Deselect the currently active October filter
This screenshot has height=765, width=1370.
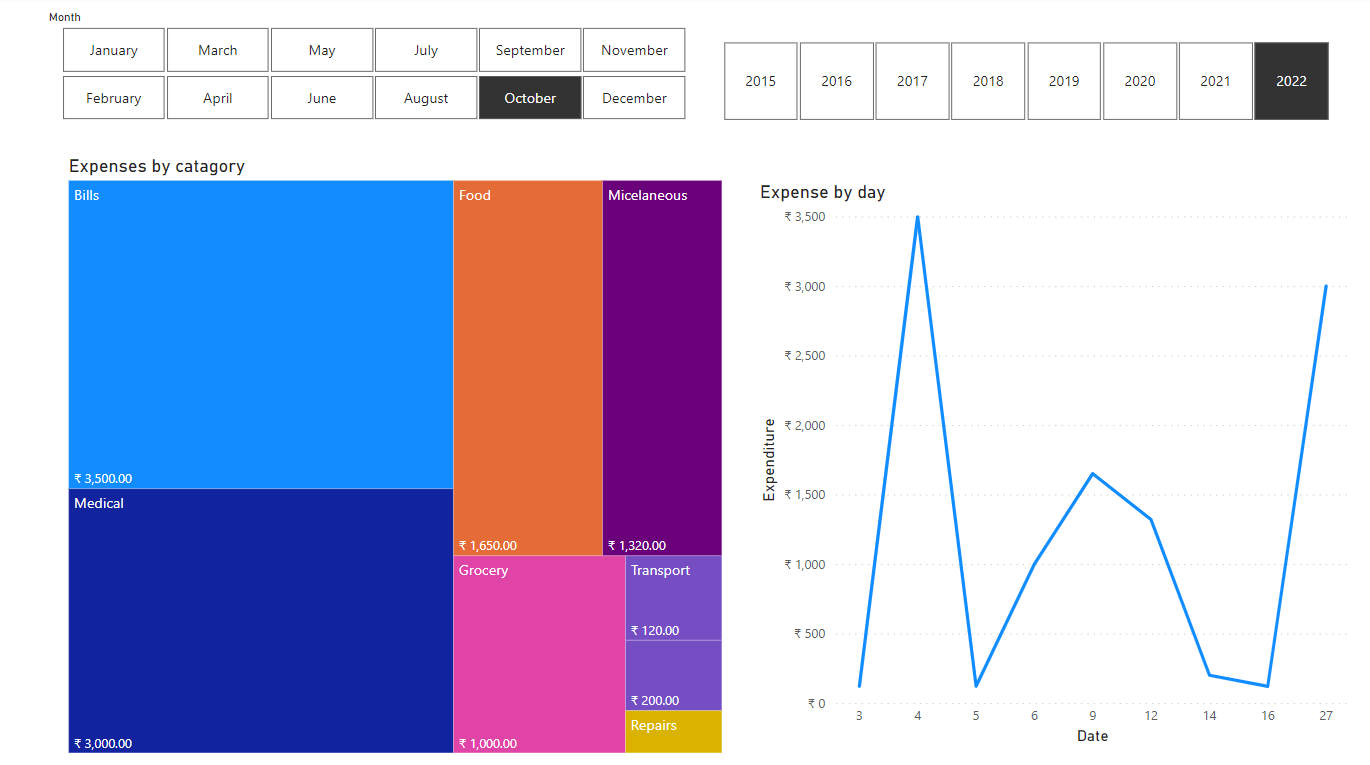[529, 97]
